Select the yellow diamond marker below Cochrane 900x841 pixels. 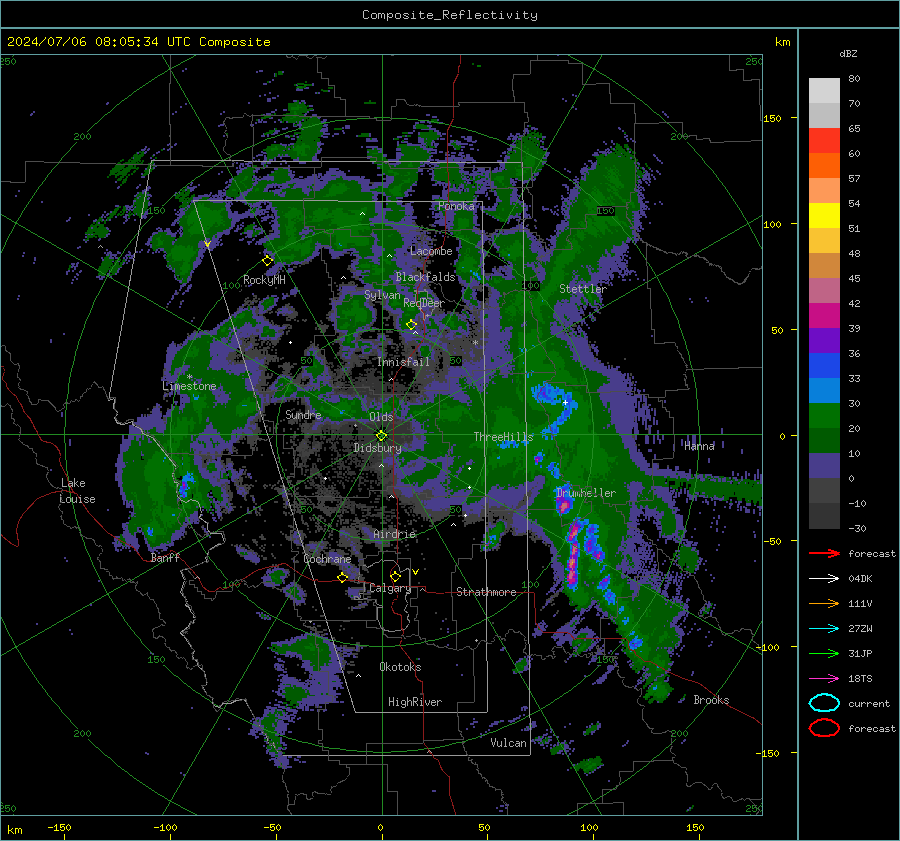[x=343, y=578]
